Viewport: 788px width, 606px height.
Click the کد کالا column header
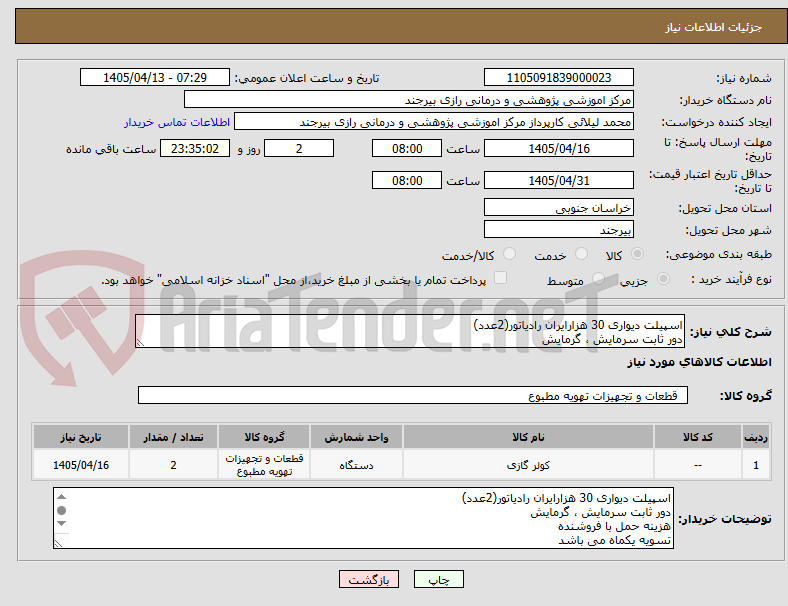pos(698,437)
